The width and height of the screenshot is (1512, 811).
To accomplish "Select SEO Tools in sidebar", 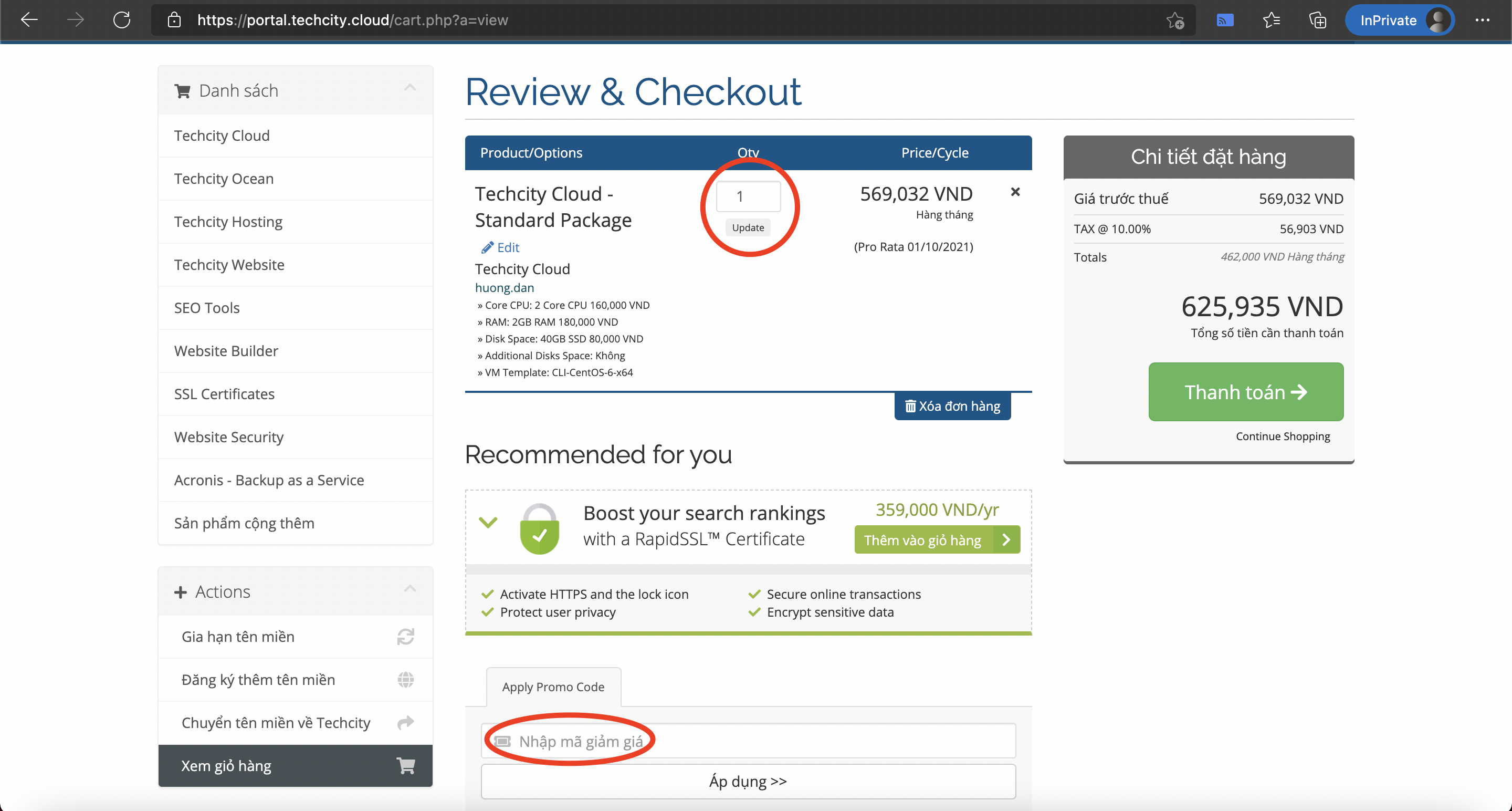I will click(295, 308).
